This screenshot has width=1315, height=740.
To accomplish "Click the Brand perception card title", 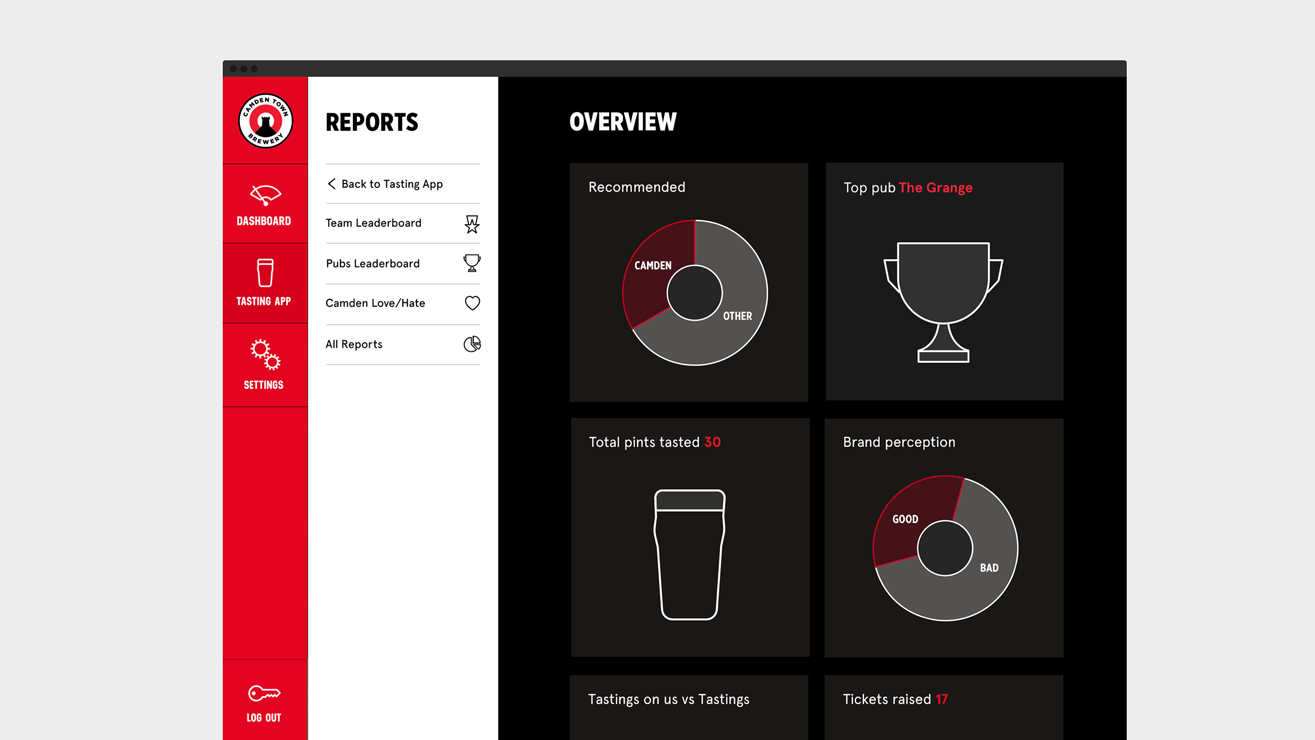I will [899, 442].
